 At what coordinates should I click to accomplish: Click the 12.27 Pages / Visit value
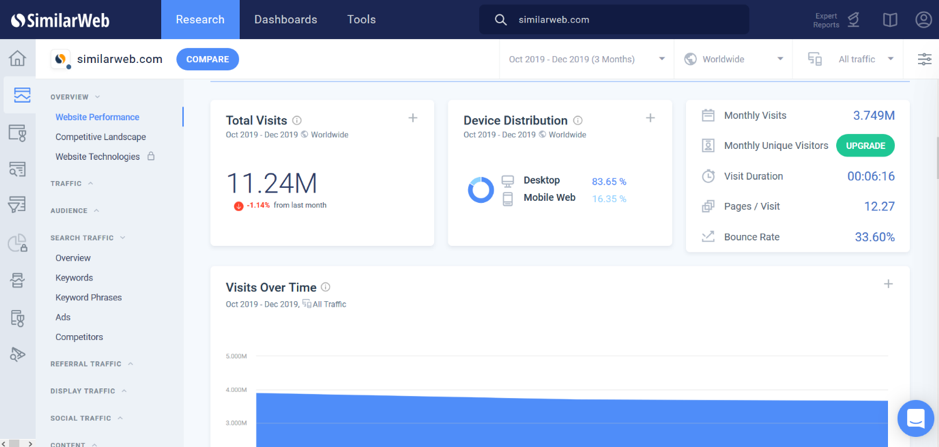(879, 207)
